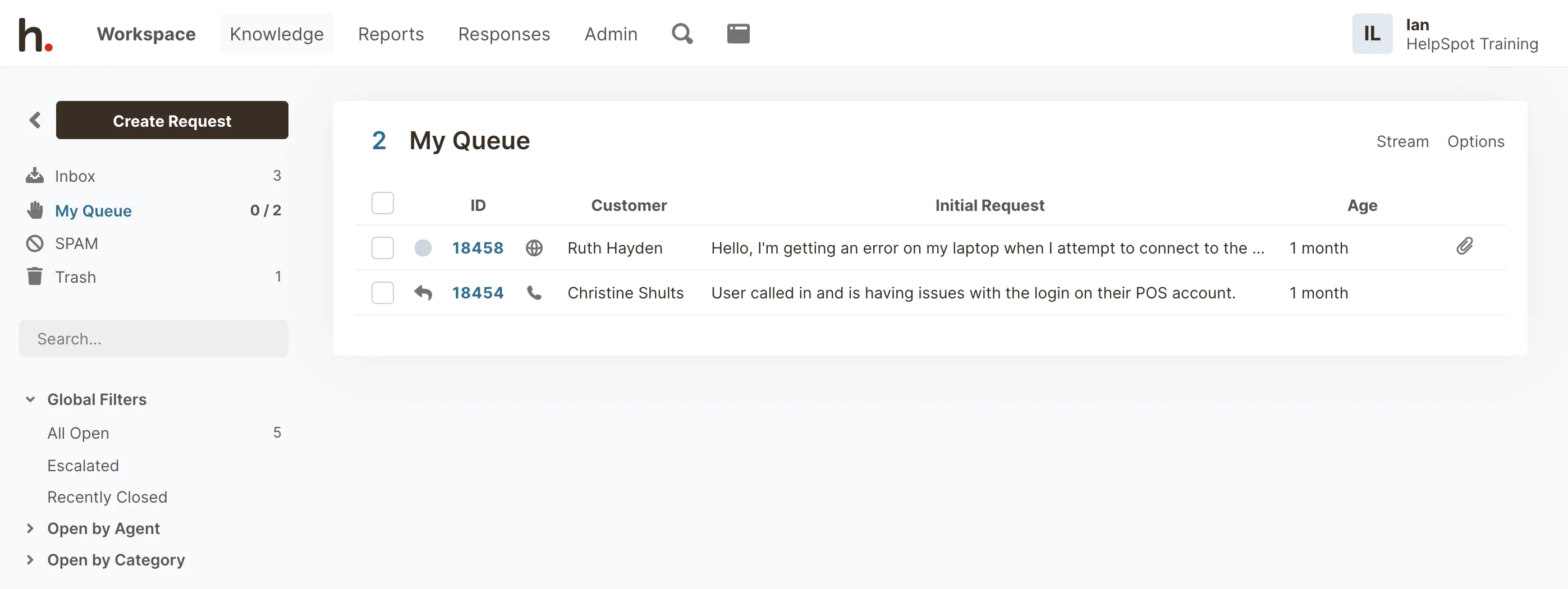
Task: Select the Inbox icon in the sidebar
Action: [35, 175]
